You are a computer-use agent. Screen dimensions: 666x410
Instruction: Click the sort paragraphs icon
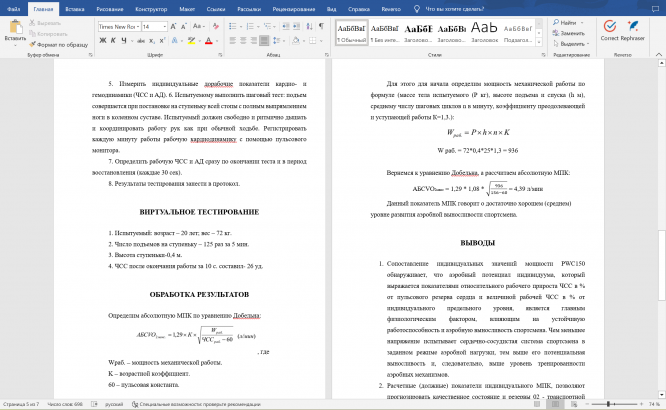(x=309, y=26)
